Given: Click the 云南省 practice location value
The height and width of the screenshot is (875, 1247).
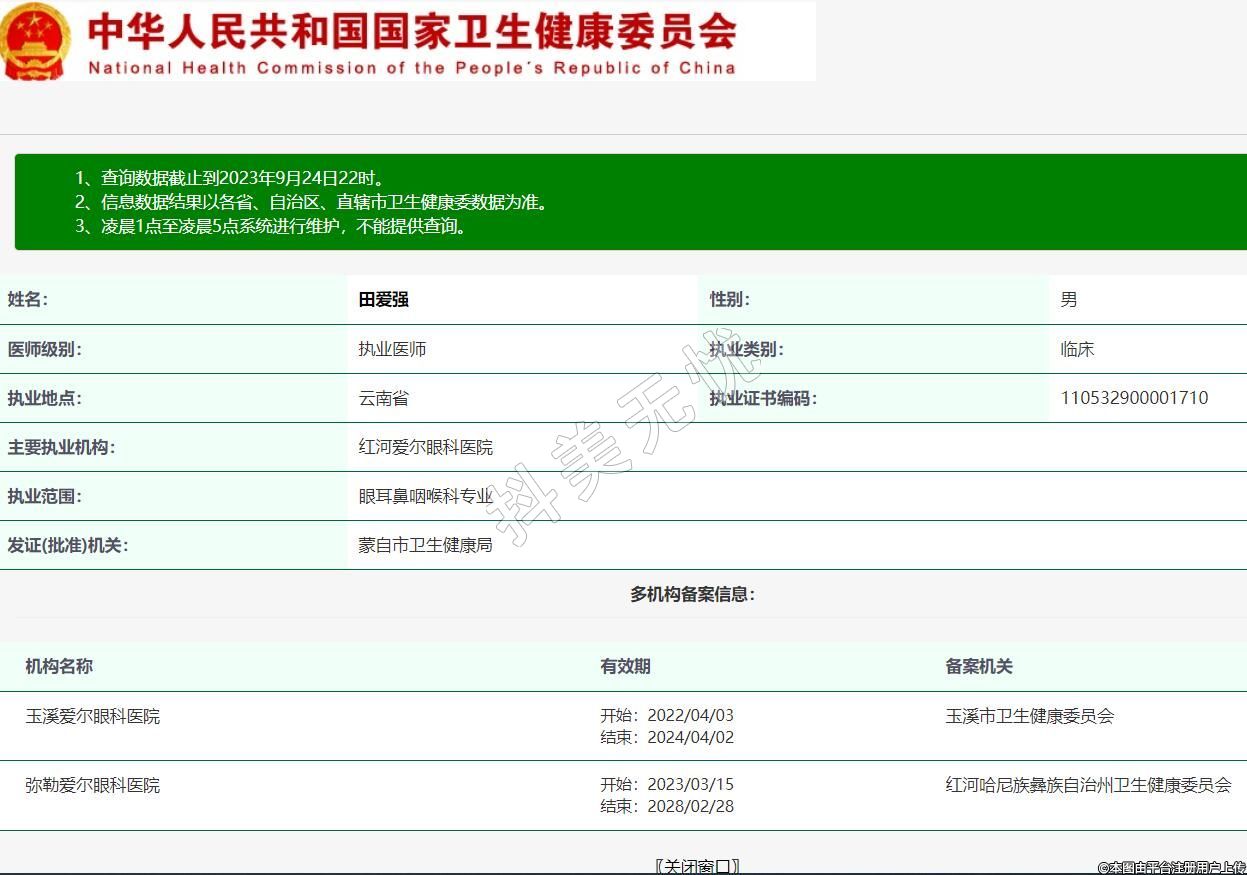Looking at the screenshot, I should pos(384,399).
